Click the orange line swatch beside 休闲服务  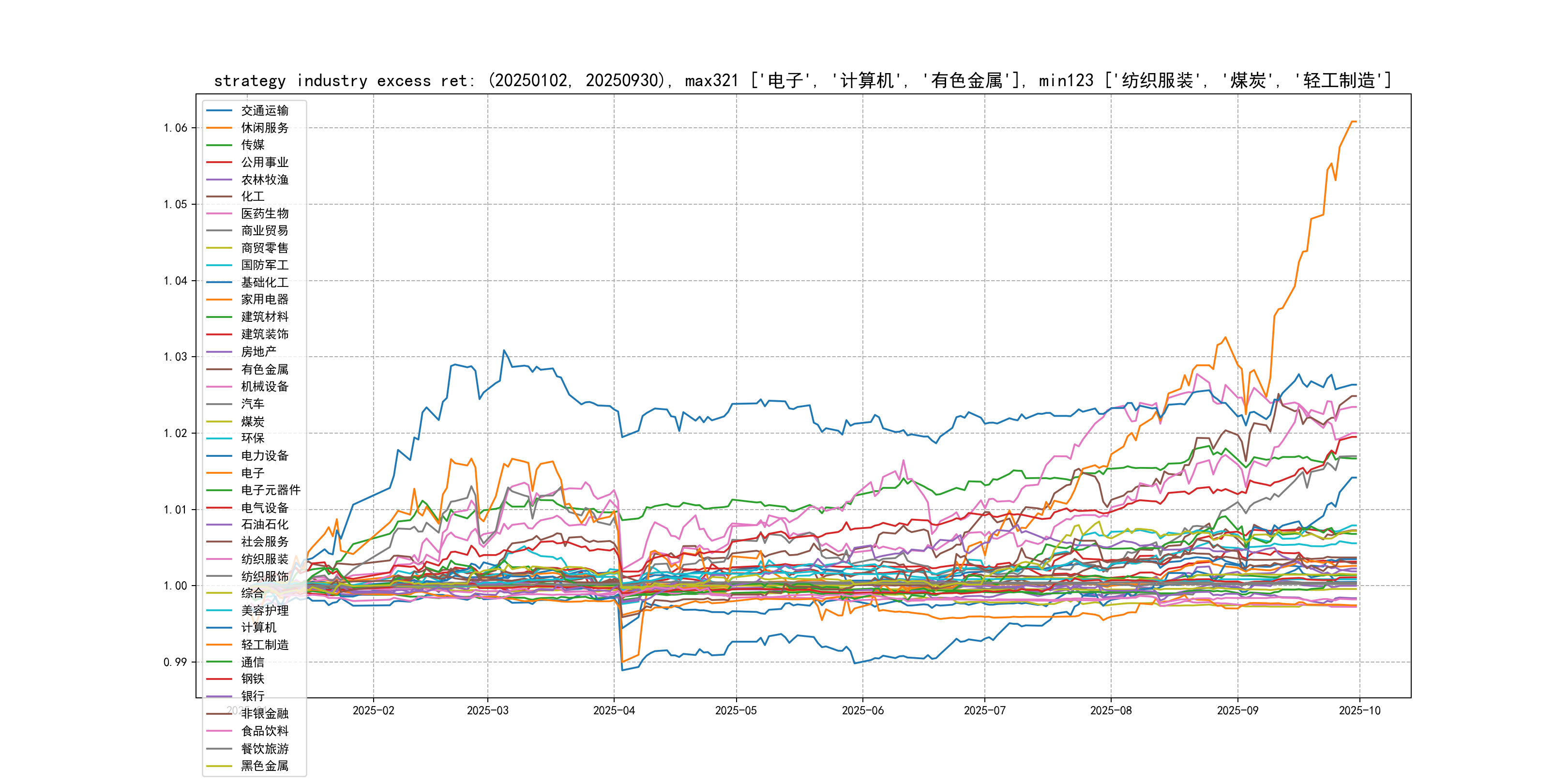(x=219, y=128)
